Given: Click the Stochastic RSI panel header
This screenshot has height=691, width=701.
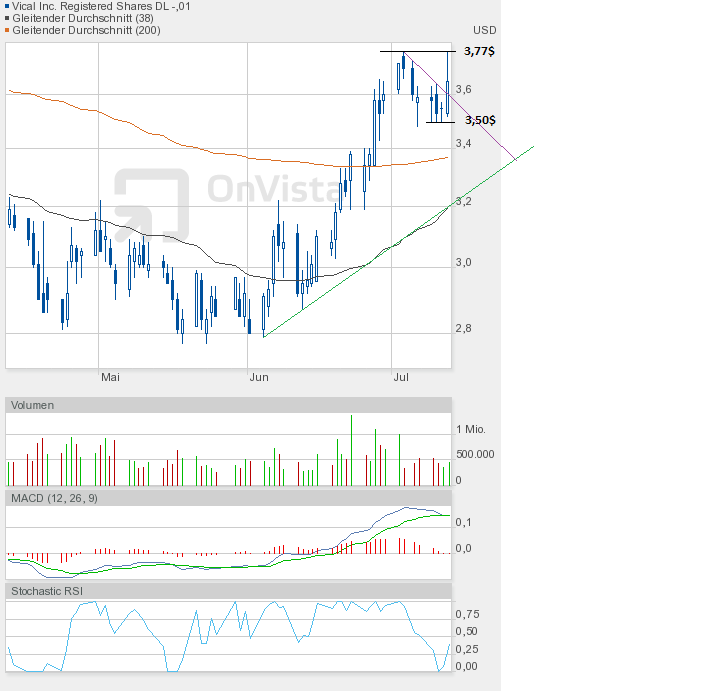Looking at the screenshot, I should point(228,591).
